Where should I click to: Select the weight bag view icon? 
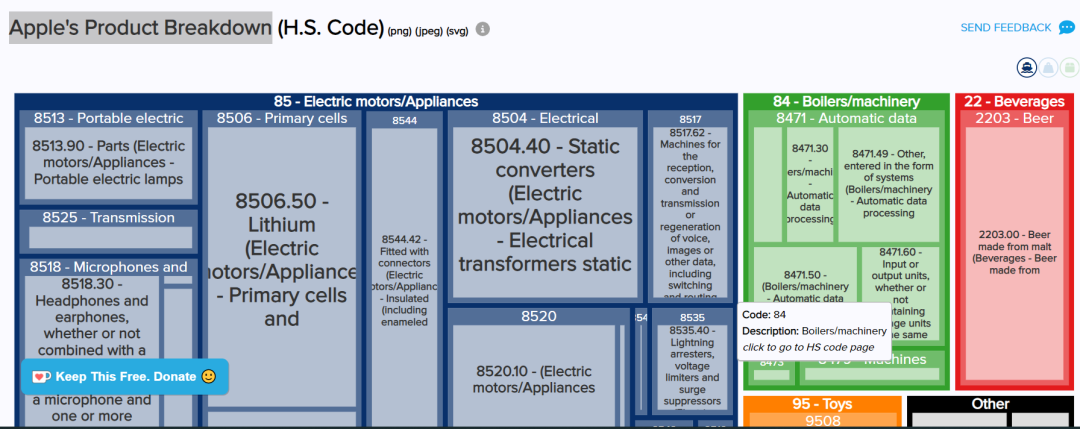pyautogui.click(x=1049, y=67)
